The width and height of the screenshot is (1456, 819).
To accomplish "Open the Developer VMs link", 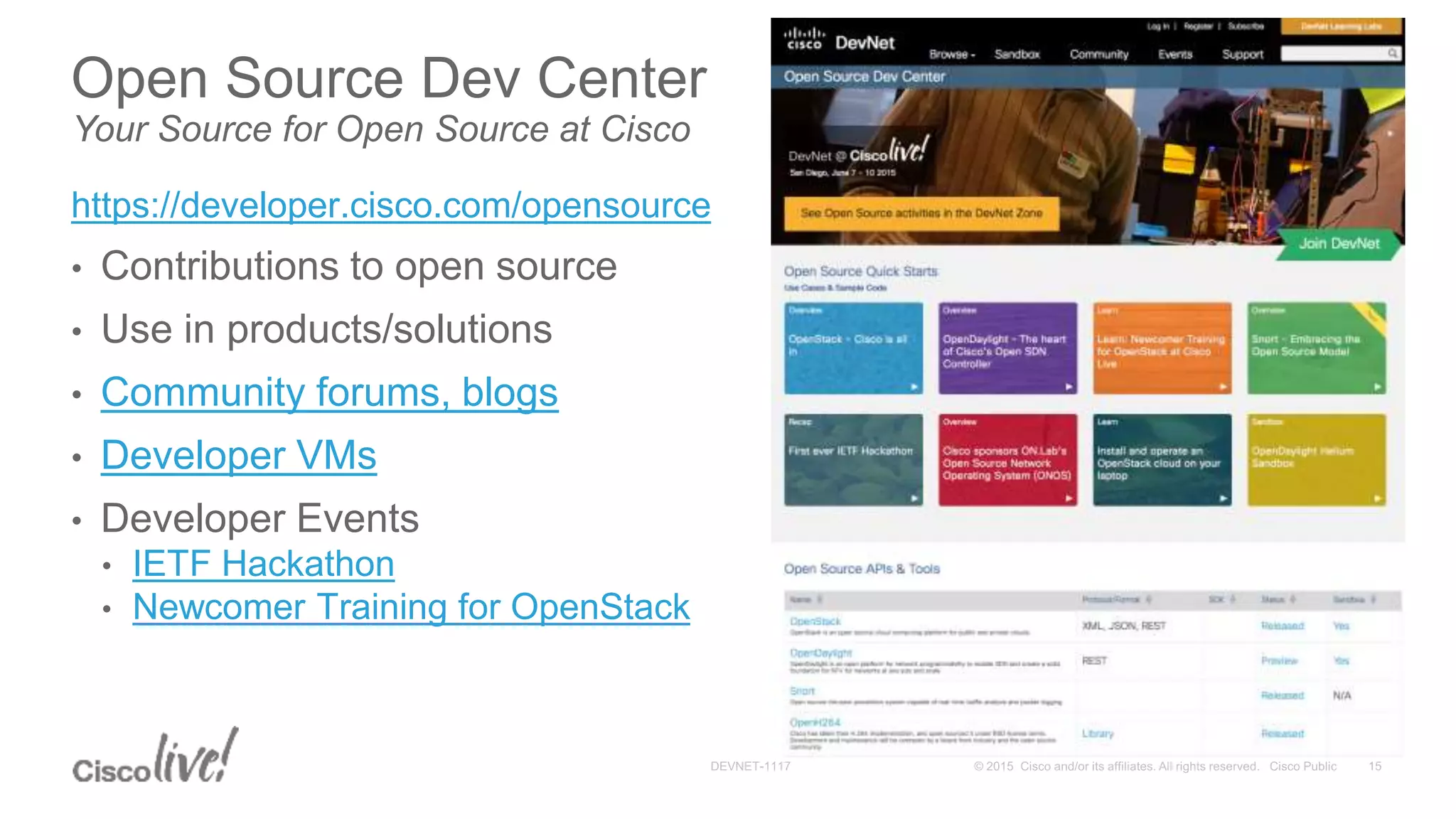I will [238, 456].
